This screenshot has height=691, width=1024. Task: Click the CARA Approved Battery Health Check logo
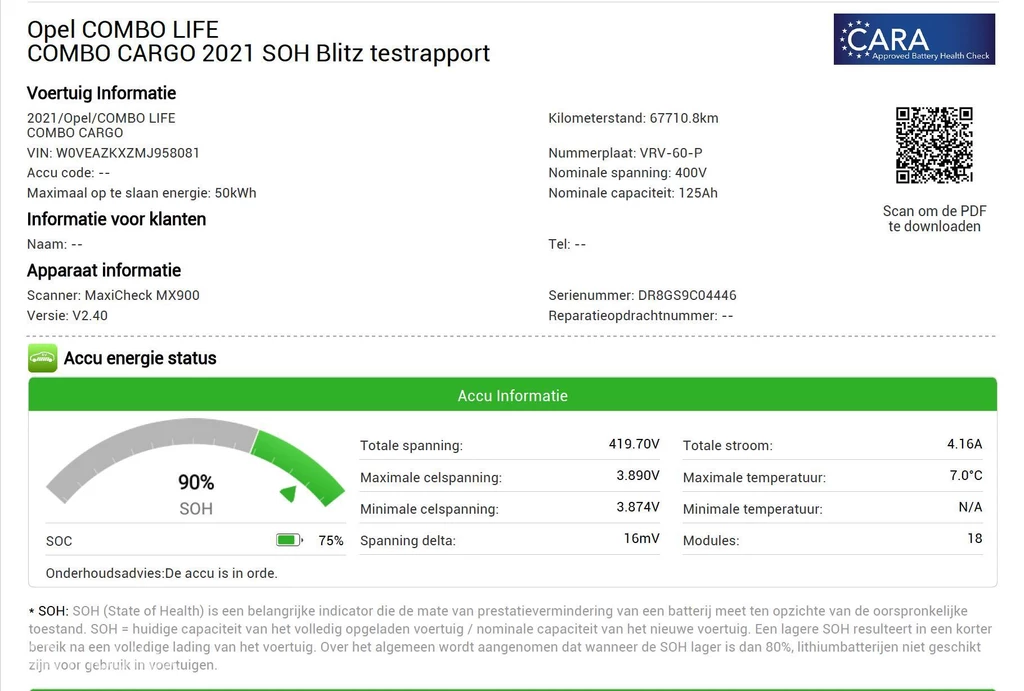[x=914, y=39]
